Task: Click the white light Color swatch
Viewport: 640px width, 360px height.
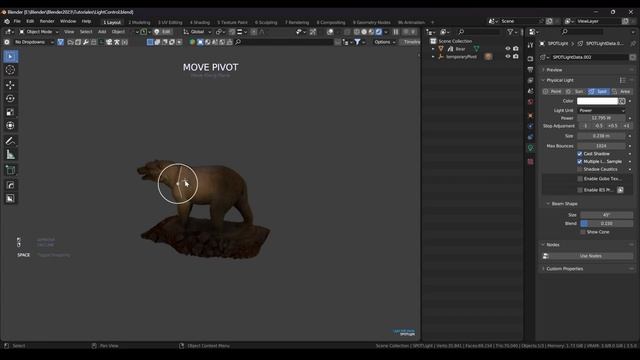Action: click(598, 101)
